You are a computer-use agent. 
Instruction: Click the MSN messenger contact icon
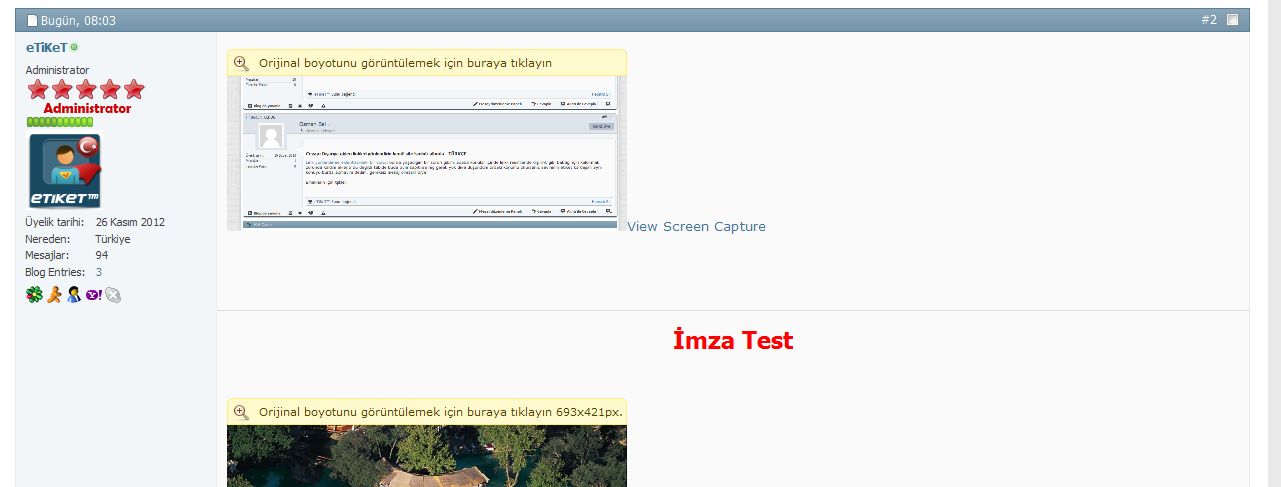(73, 295)
